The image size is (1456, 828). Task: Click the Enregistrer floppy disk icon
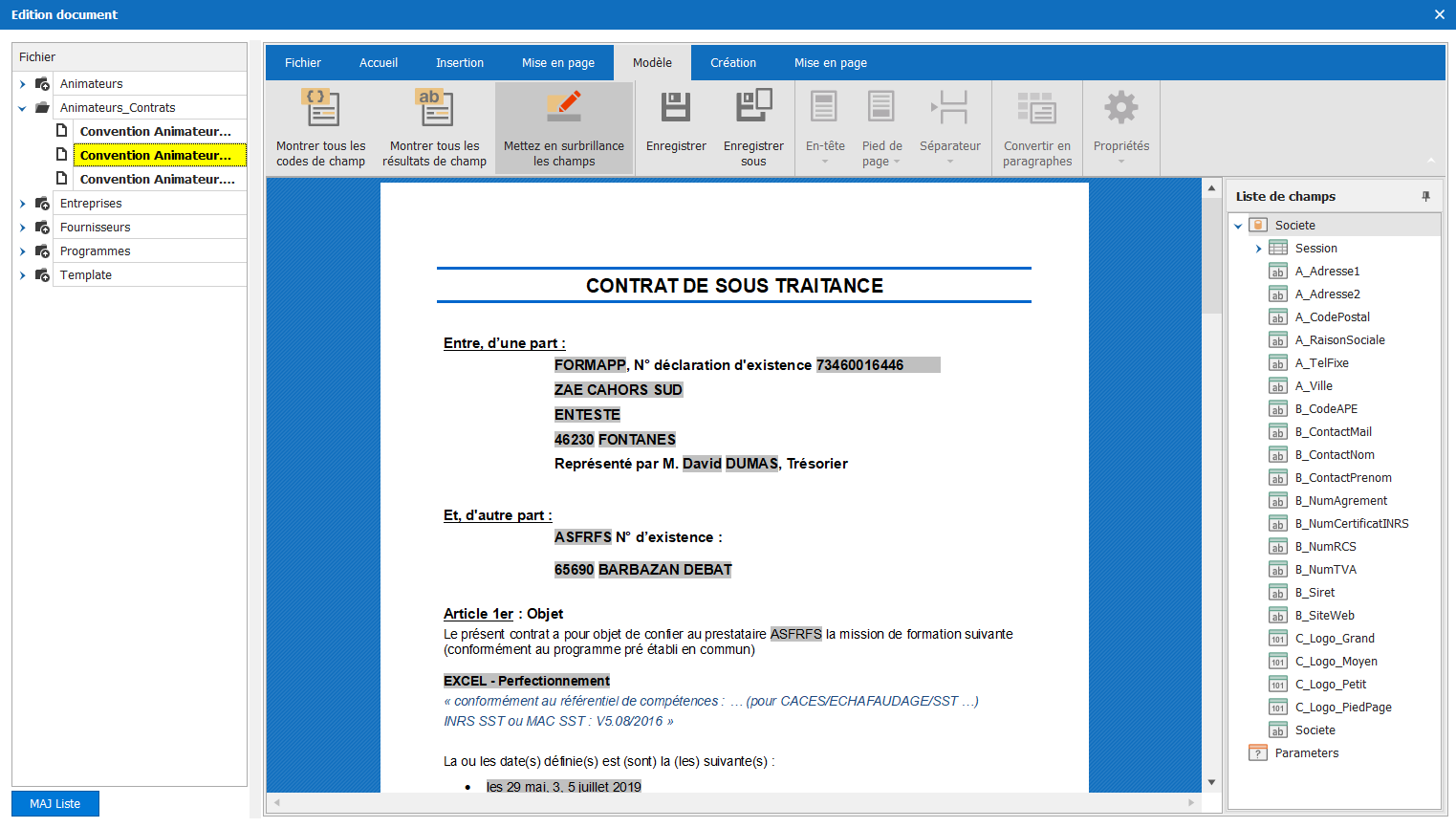(676, 107)
